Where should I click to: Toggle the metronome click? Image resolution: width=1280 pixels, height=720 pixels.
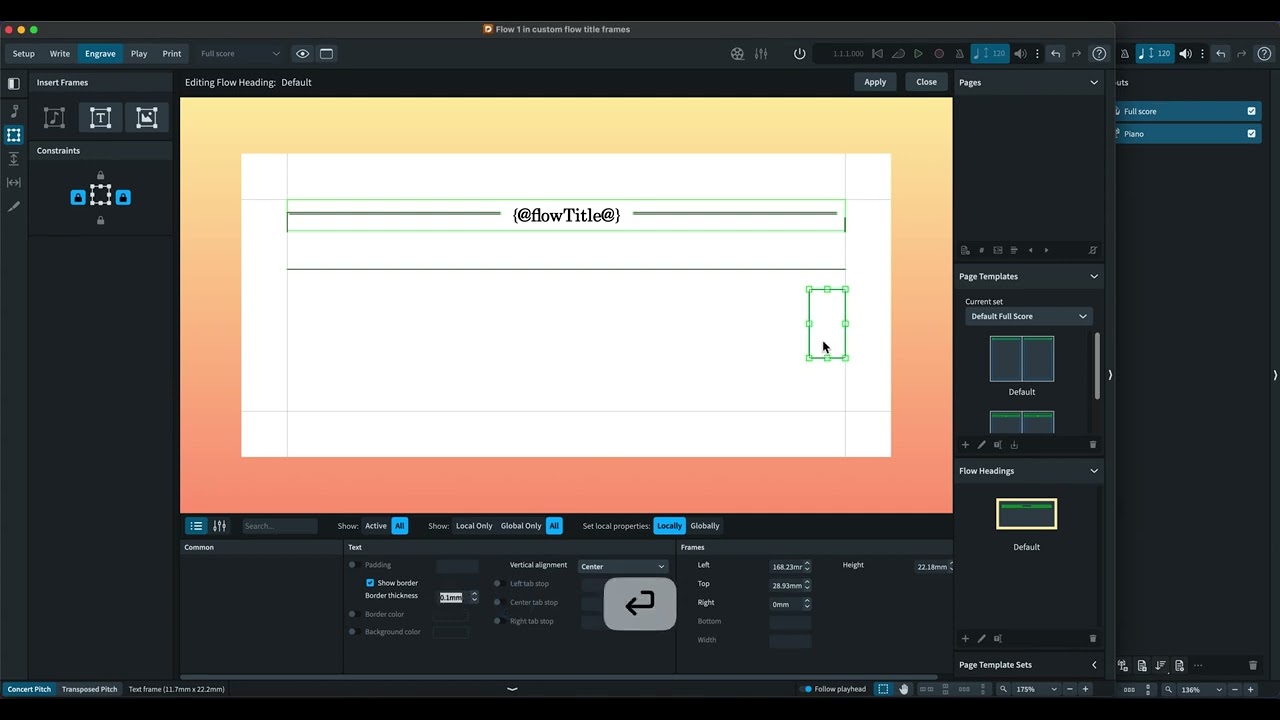click(960, 54)
